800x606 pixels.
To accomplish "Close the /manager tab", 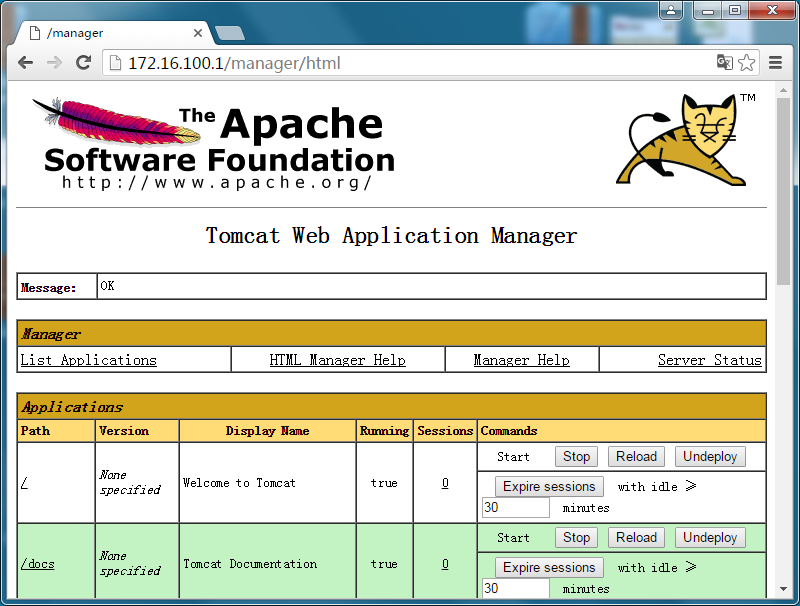I will pos(198,33).
